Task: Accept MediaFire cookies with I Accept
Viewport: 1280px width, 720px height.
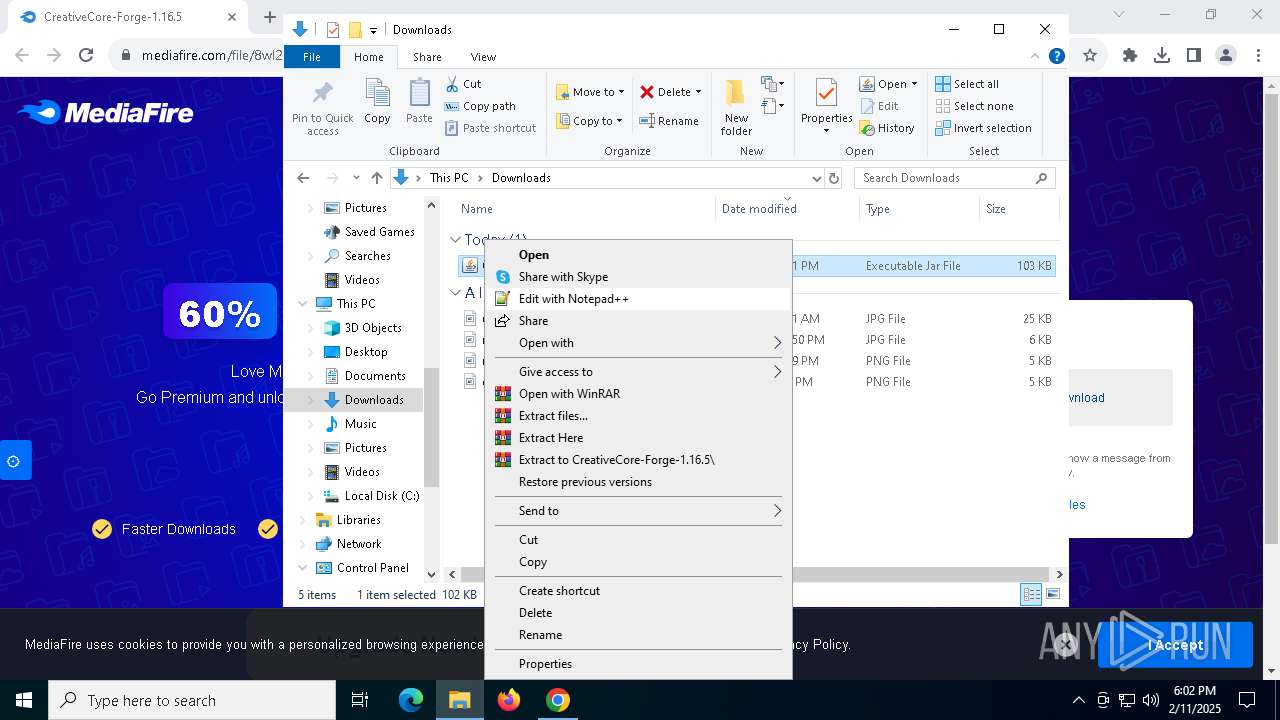Action: point(1175,645)
